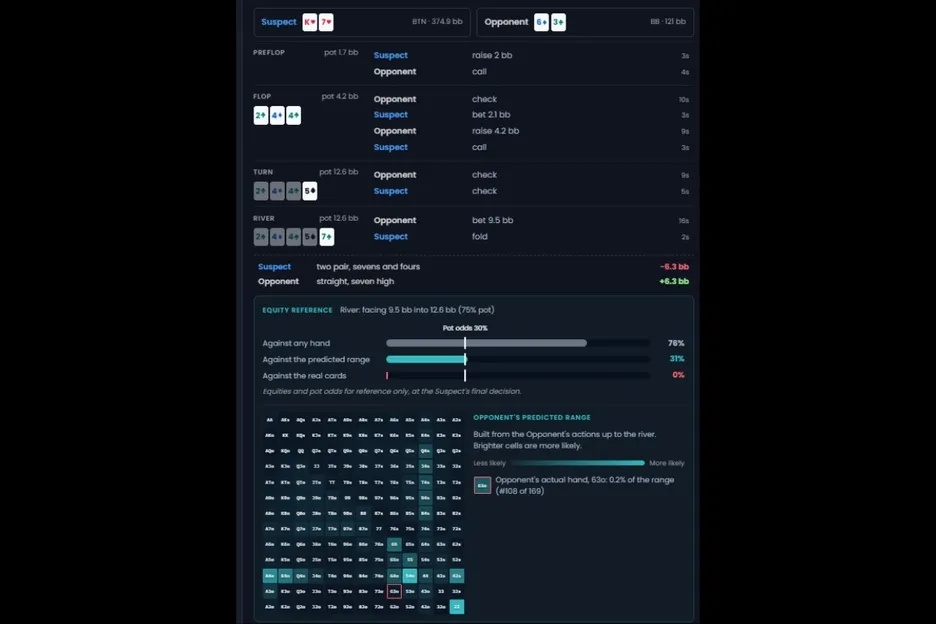The width and height of the screenshot is (936, 624).
Task: Select the 77 cell in the range grid
Action: [x=378, y=528]
